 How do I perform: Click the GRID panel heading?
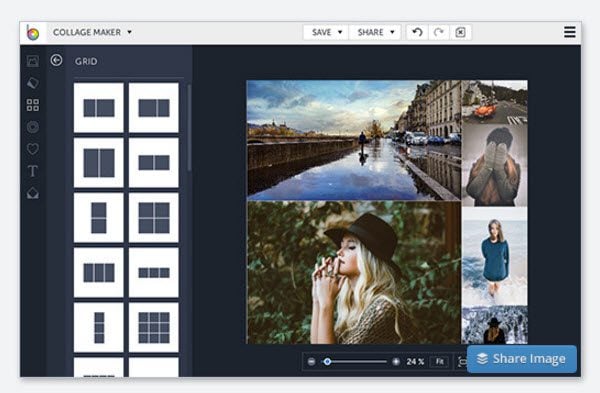[x=86, y=62]
